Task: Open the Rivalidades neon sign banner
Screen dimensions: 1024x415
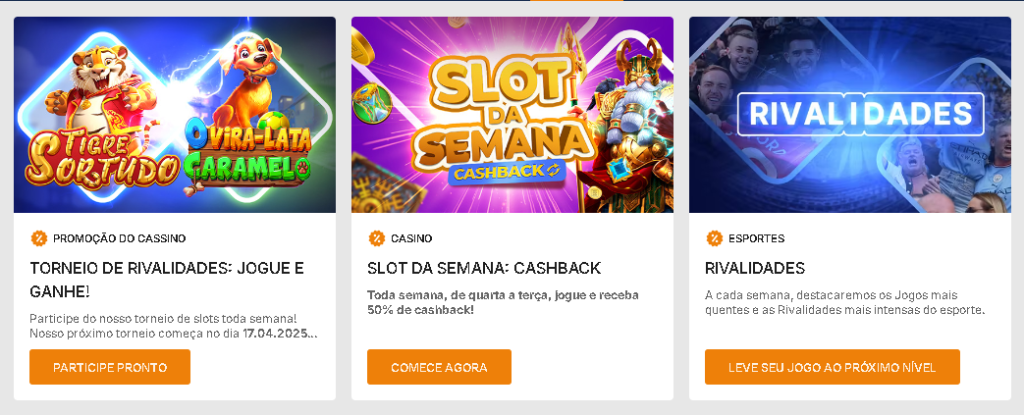Action: [x=860, y=112]
